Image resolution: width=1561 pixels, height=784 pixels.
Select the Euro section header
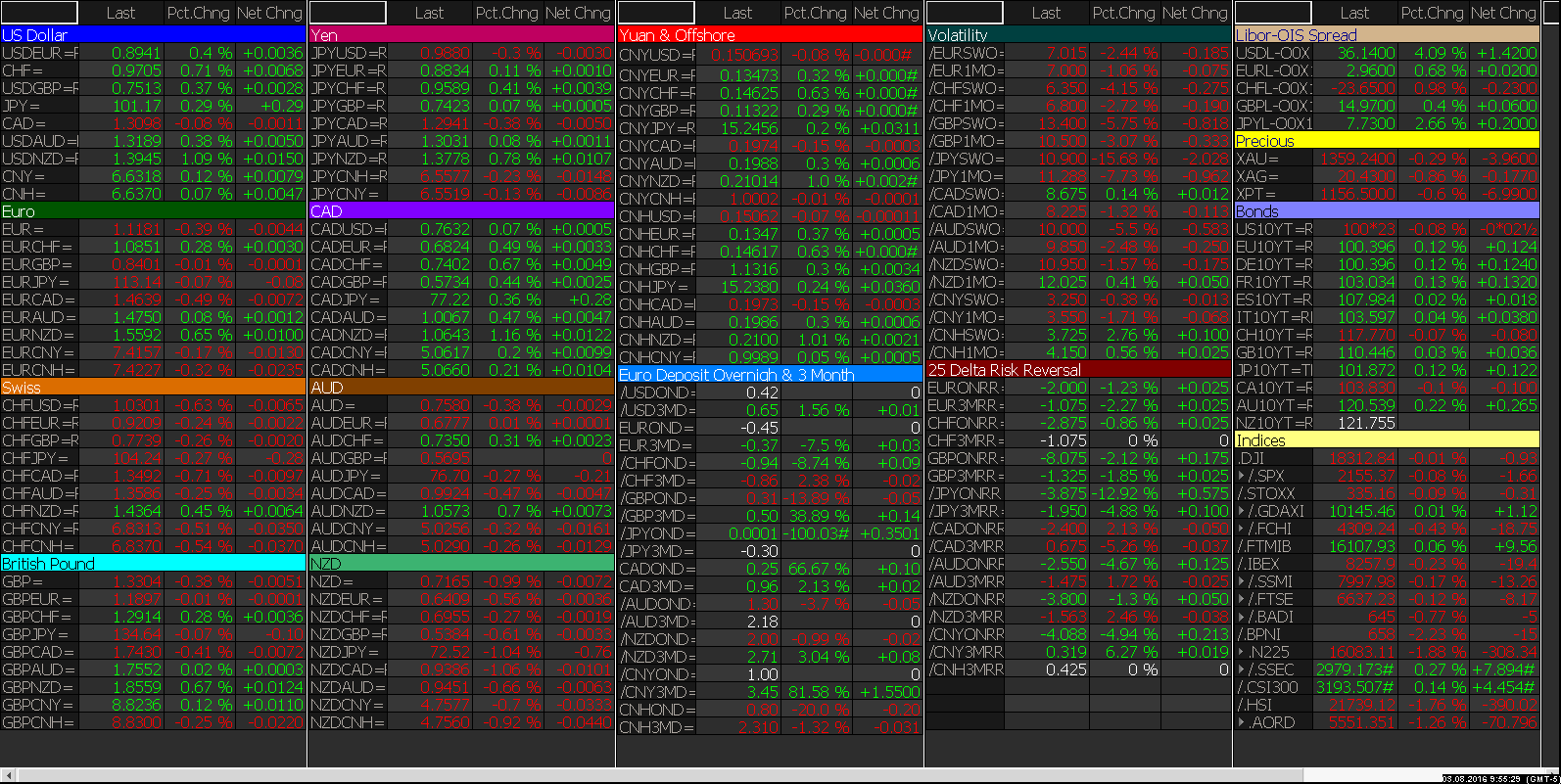[x=153, y=210]
